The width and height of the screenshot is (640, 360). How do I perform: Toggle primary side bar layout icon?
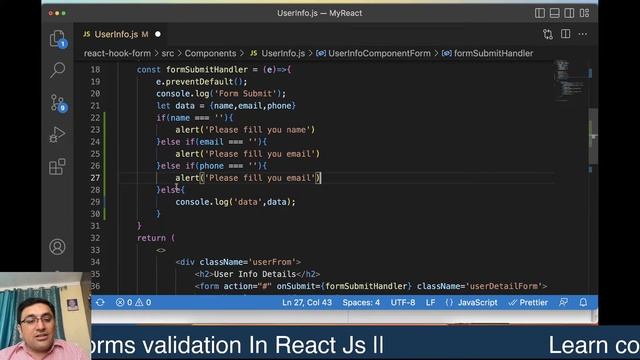click(x=540, y=13)
